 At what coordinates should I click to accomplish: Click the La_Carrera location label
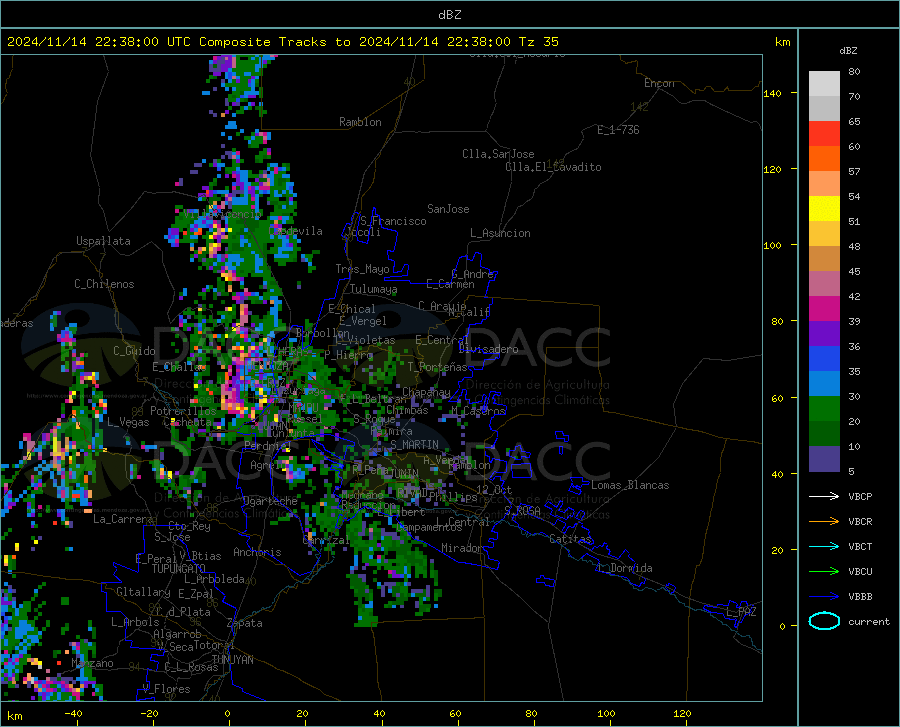tap(123, 519)
